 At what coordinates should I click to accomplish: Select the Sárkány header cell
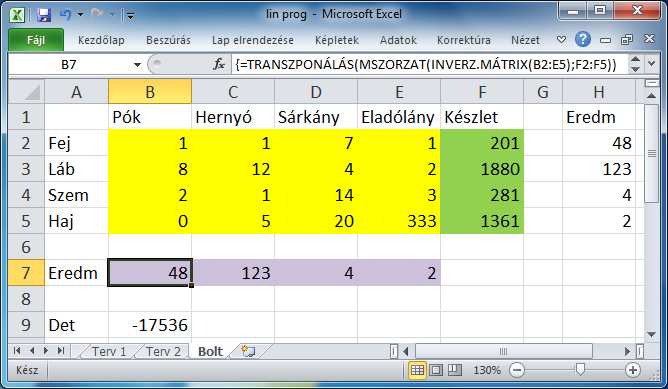[x=316, y=117]
